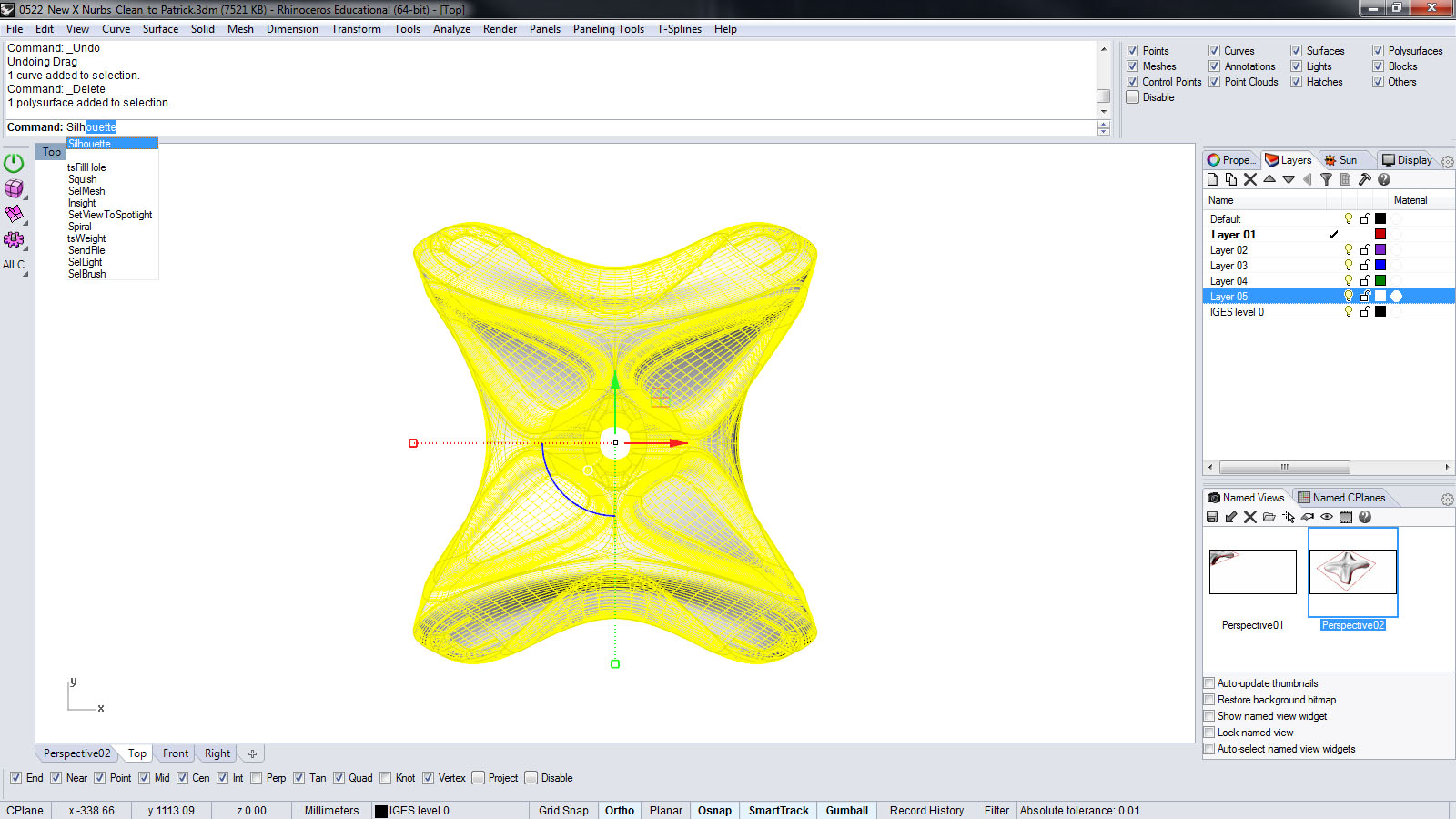Toggle lock icon for Layer 03
Screen dimensions: 1456x819
click(1365, 265)
